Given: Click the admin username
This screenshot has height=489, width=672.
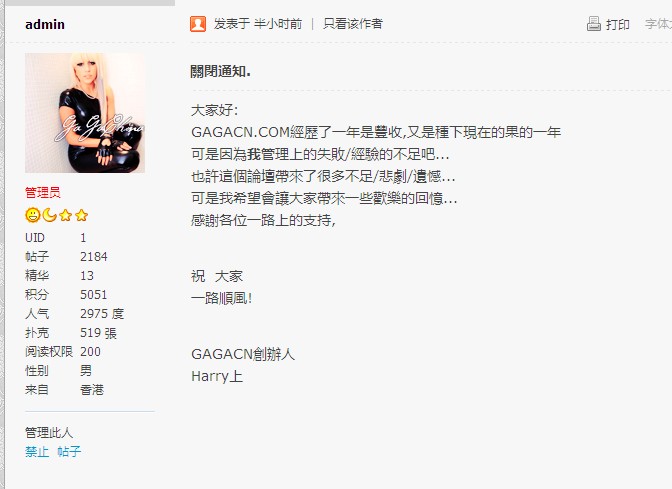Looking at the screenshot, I should tap(45, 24).
